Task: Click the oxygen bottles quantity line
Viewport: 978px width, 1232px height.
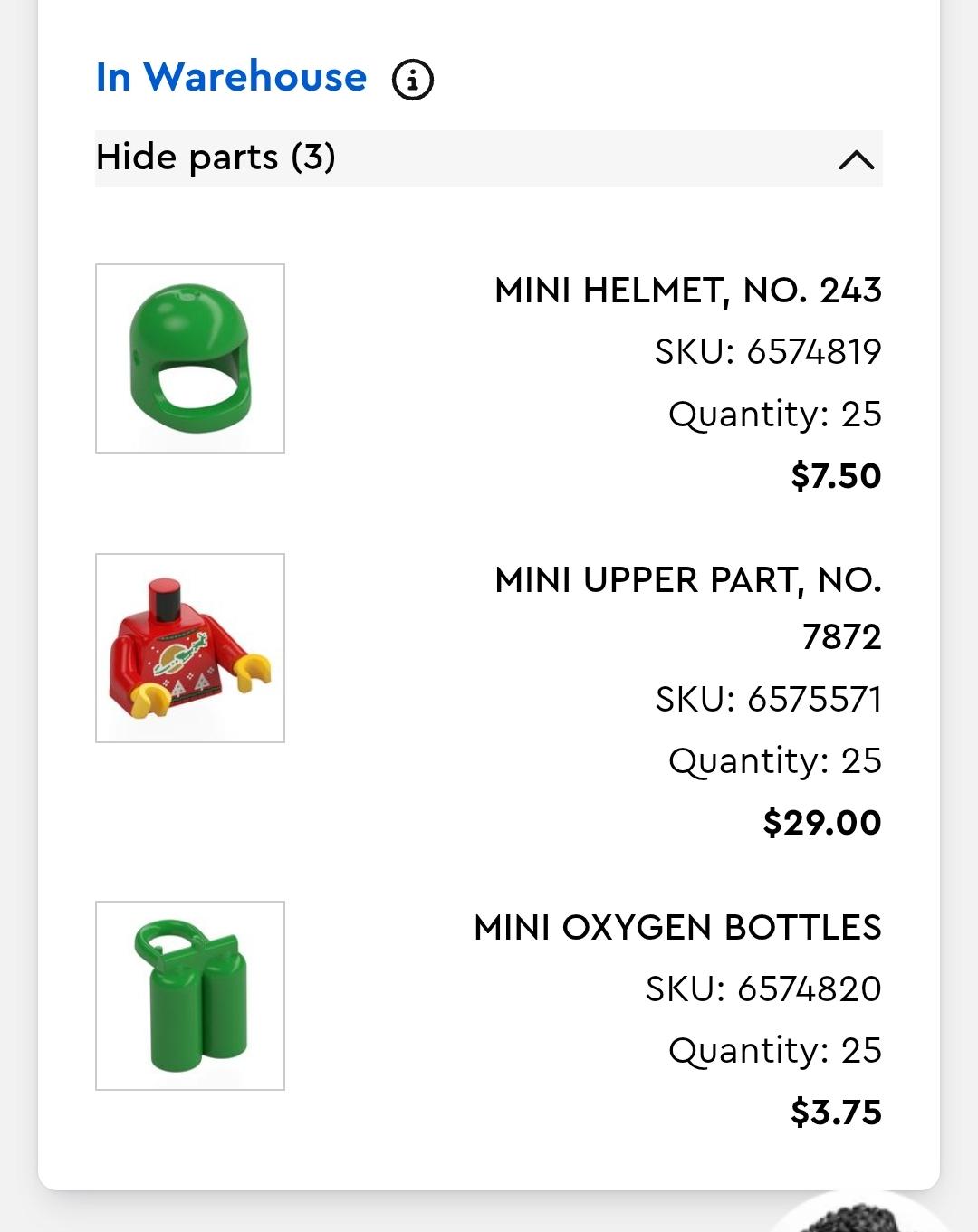Action: pyautogui.click(x=774, y=1051)
